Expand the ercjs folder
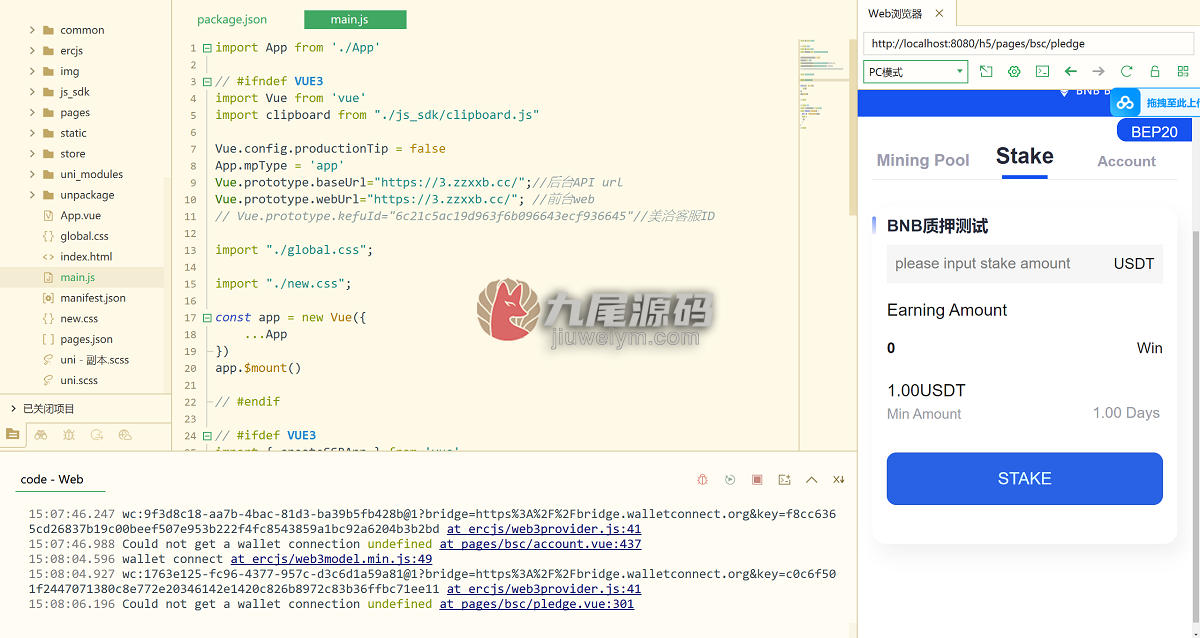Screen dimensions: 1200x638 pyautogui.click(x=32, y=50)
